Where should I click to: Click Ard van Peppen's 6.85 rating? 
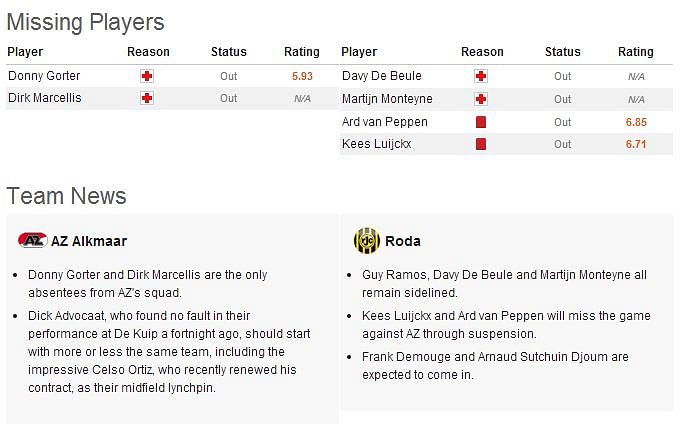(636, 122)
